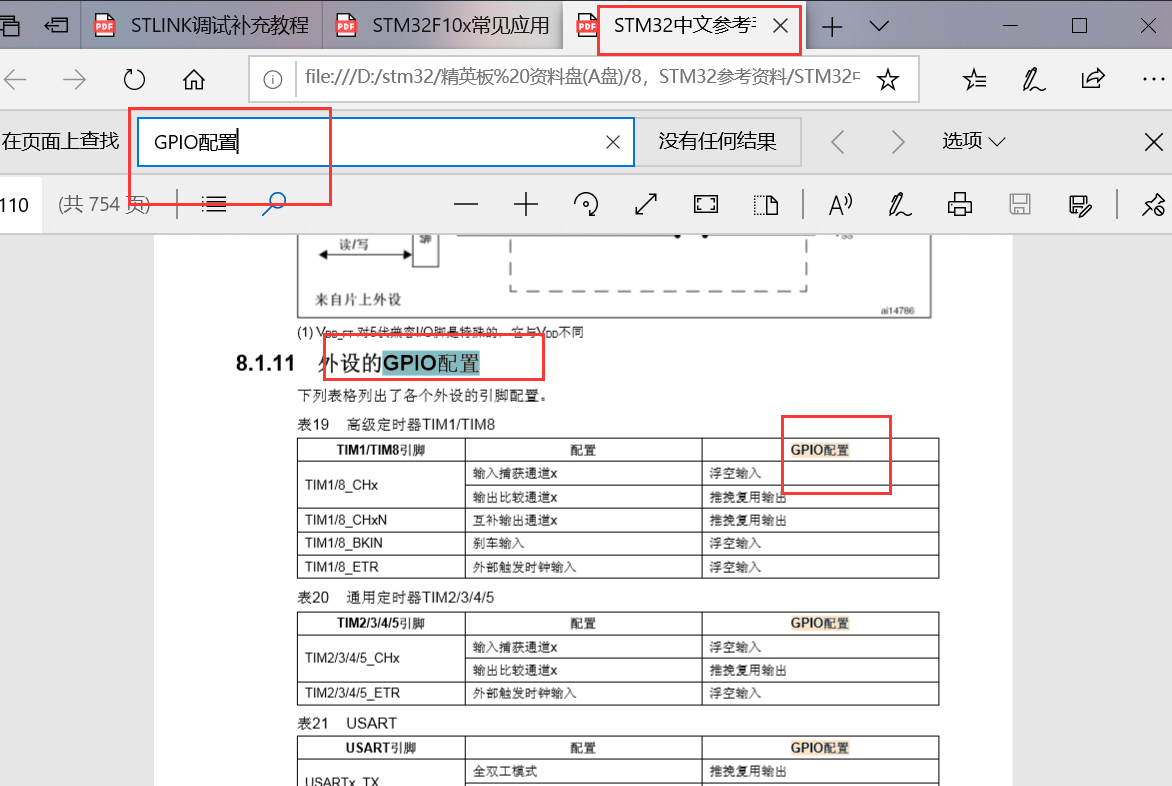Select the page number field showing 110
Screen dimensions: 1172x786
point(14,204)
